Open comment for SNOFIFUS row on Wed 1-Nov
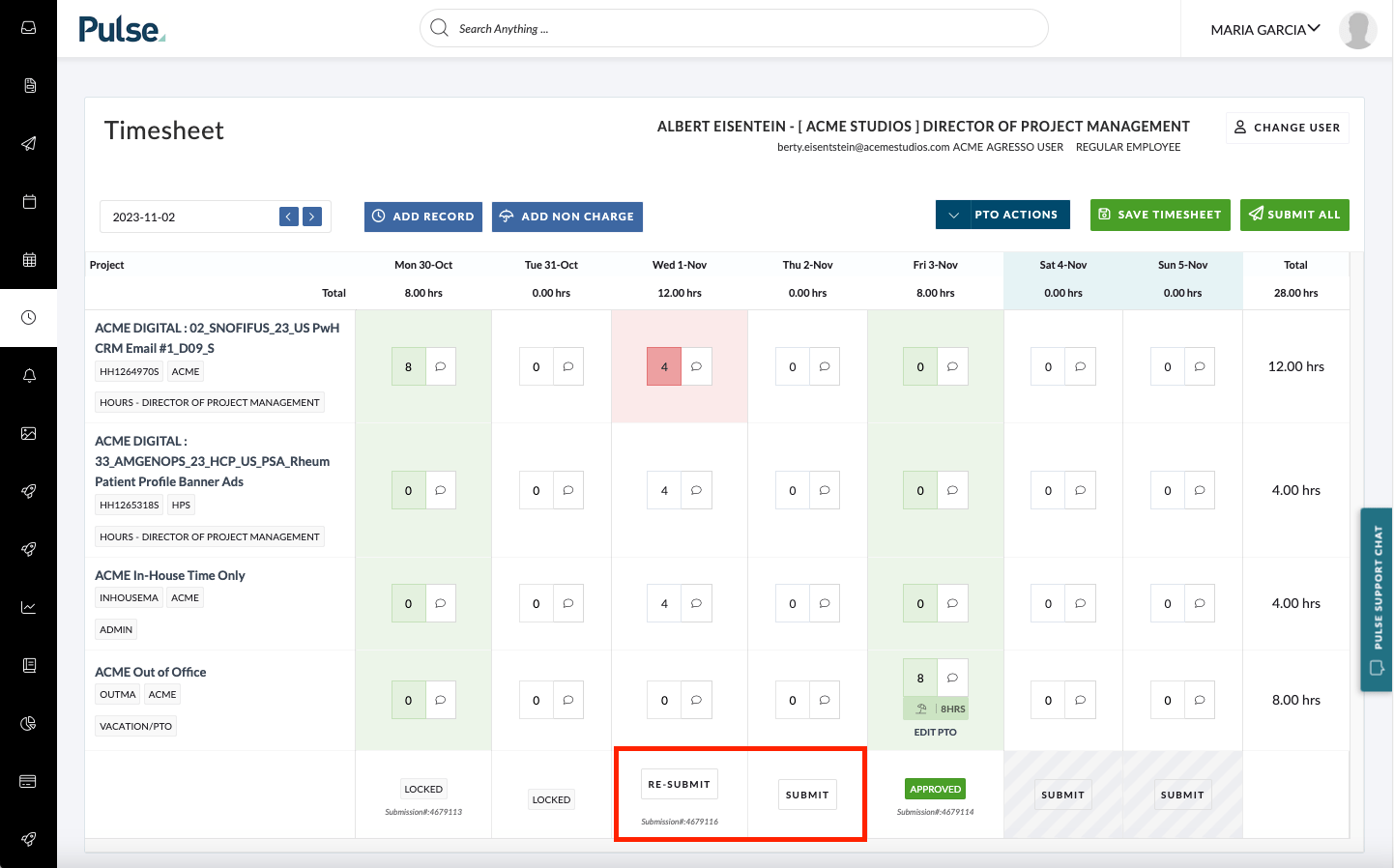Viewport: 1394px width, 868px height. 697,366
